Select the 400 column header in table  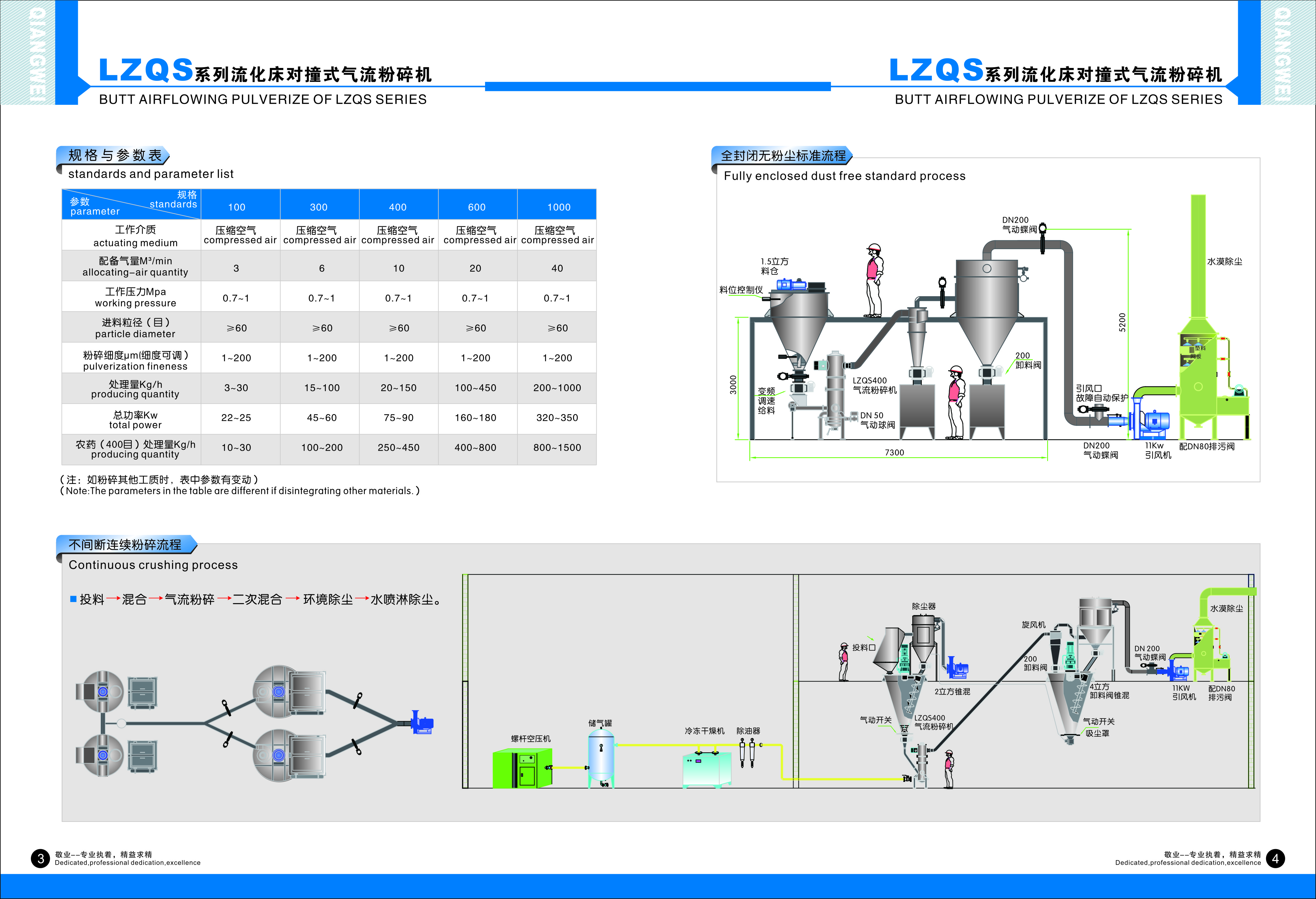click(397, 207)
